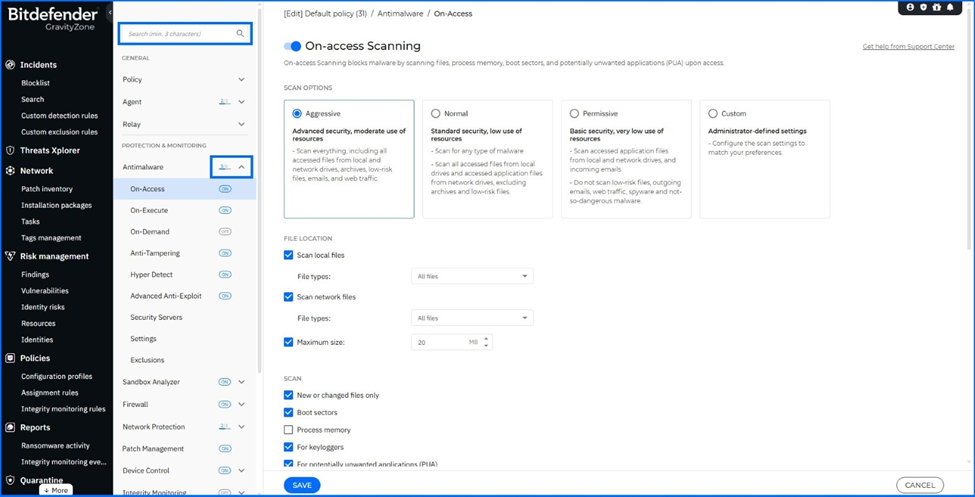975x497 pixels.
Task: Click the SAVE button
Action: click(302, 485)
